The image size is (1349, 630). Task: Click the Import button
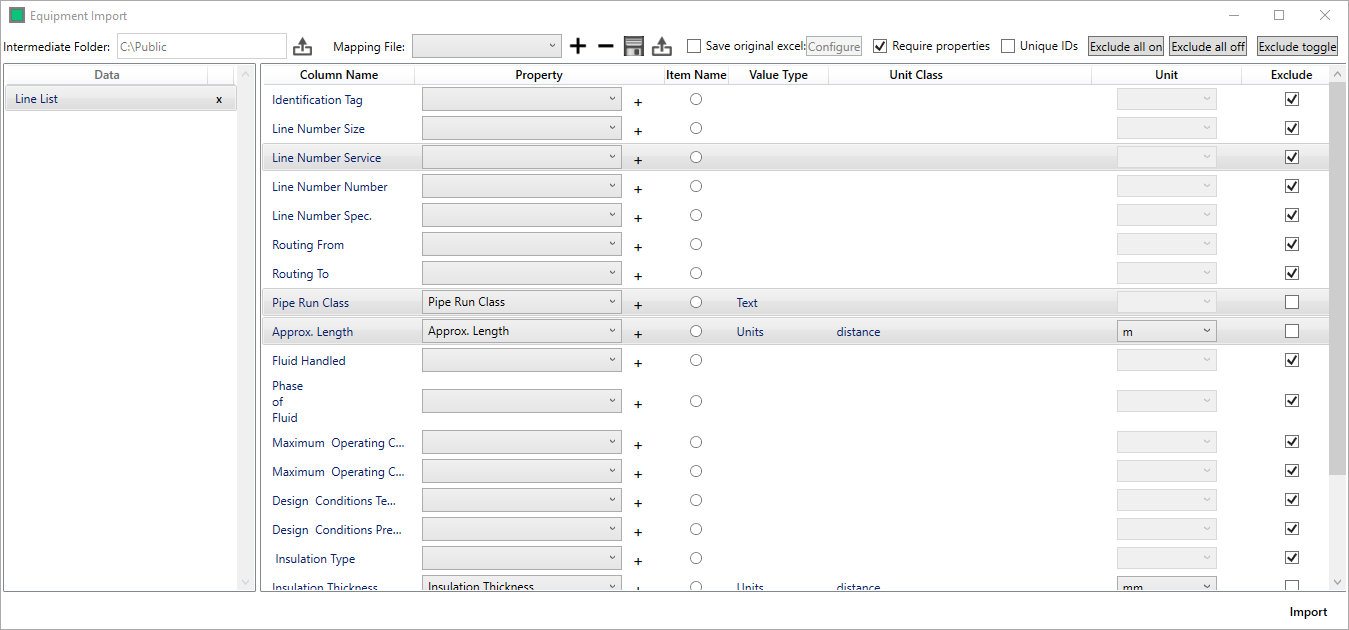1308,612
